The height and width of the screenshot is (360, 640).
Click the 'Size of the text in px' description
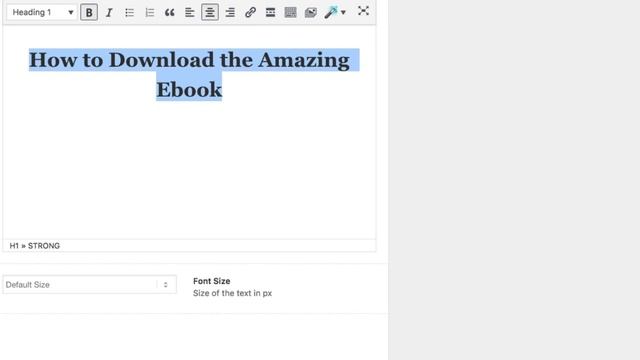click(232, 293)
